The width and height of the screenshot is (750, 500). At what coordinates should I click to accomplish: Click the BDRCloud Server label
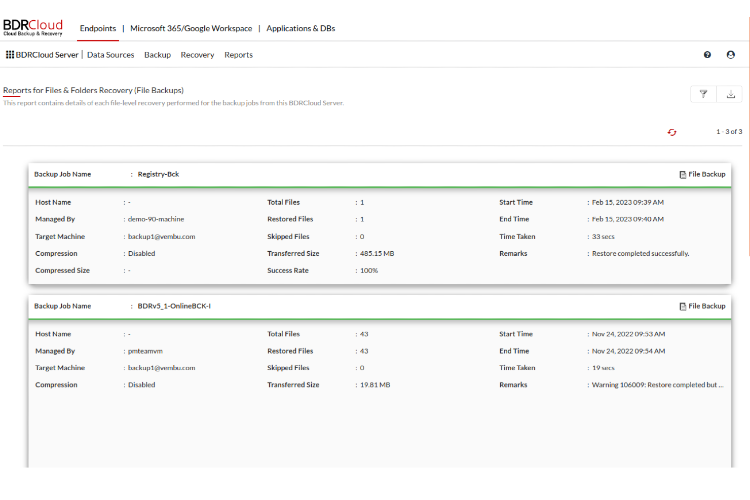47,55
